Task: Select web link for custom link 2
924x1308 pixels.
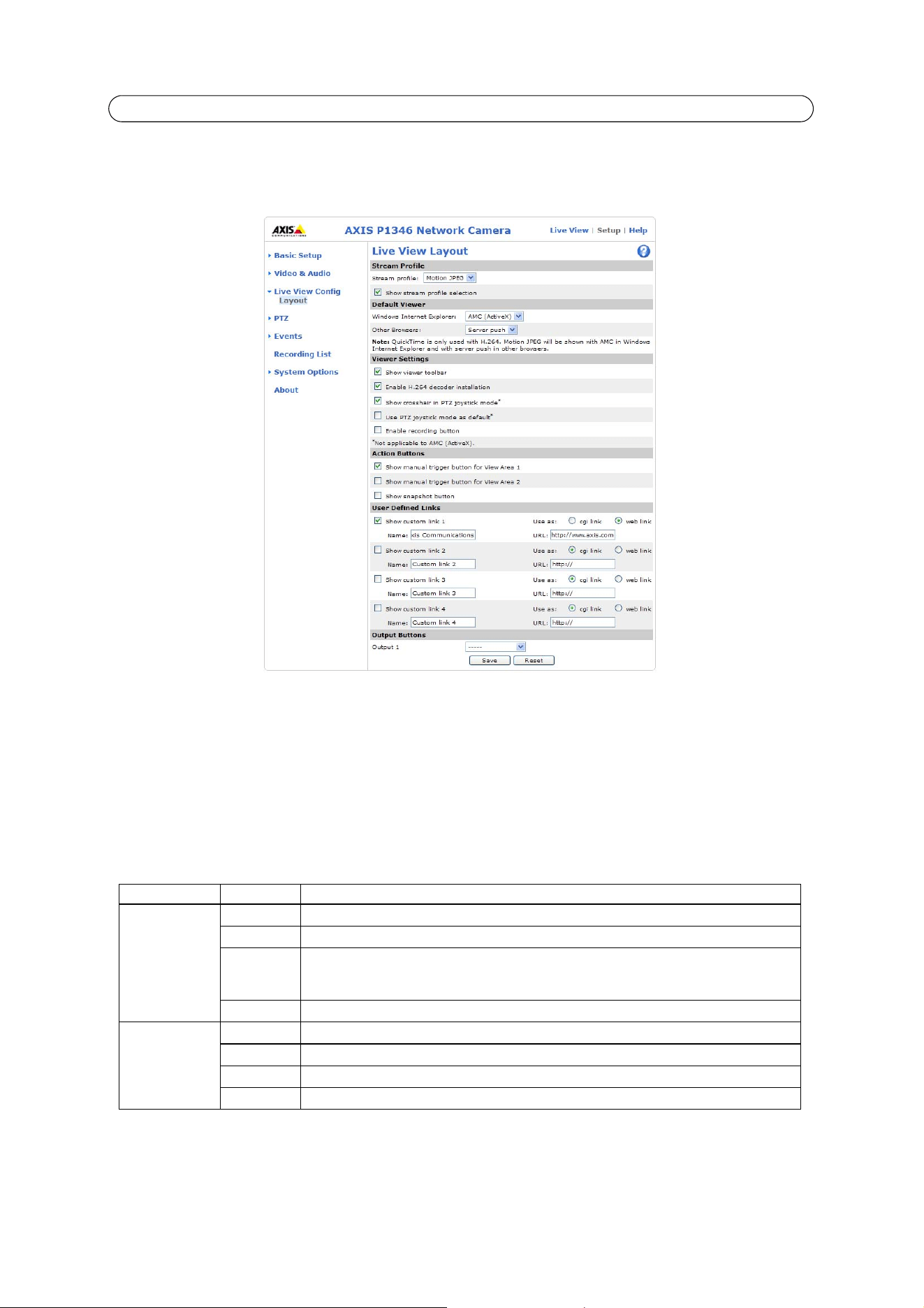Action: (618, 550)
